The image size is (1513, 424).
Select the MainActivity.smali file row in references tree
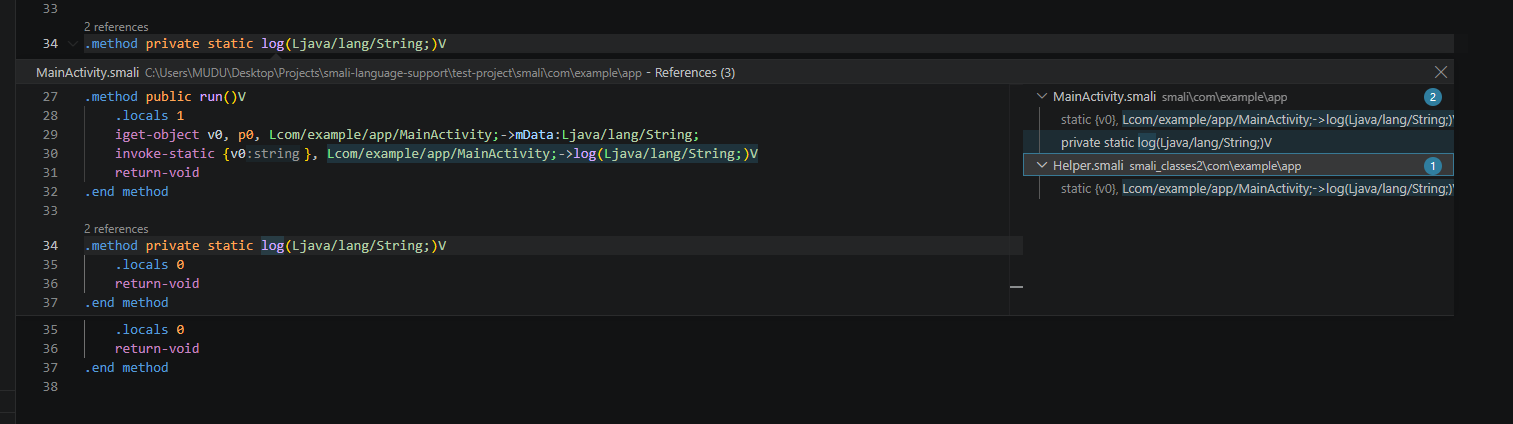click(1238, 97)
